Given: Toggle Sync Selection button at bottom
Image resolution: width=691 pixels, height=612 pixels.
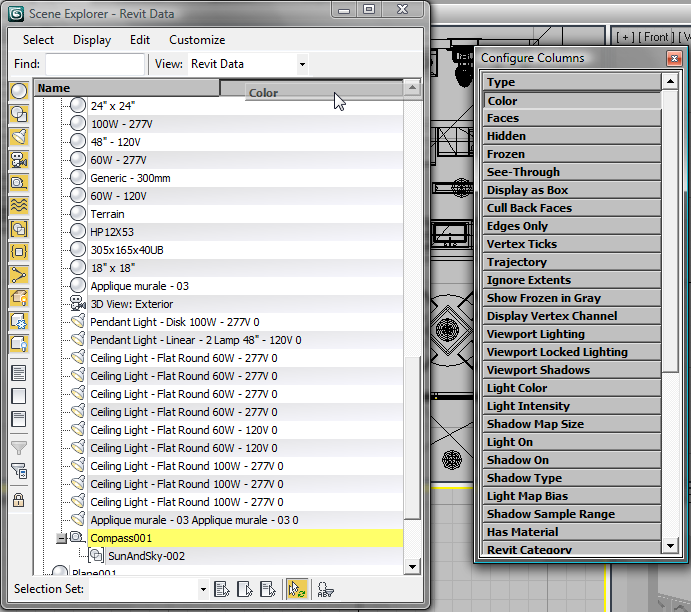Looking at the screenshot, I should (x=297, y=589).
